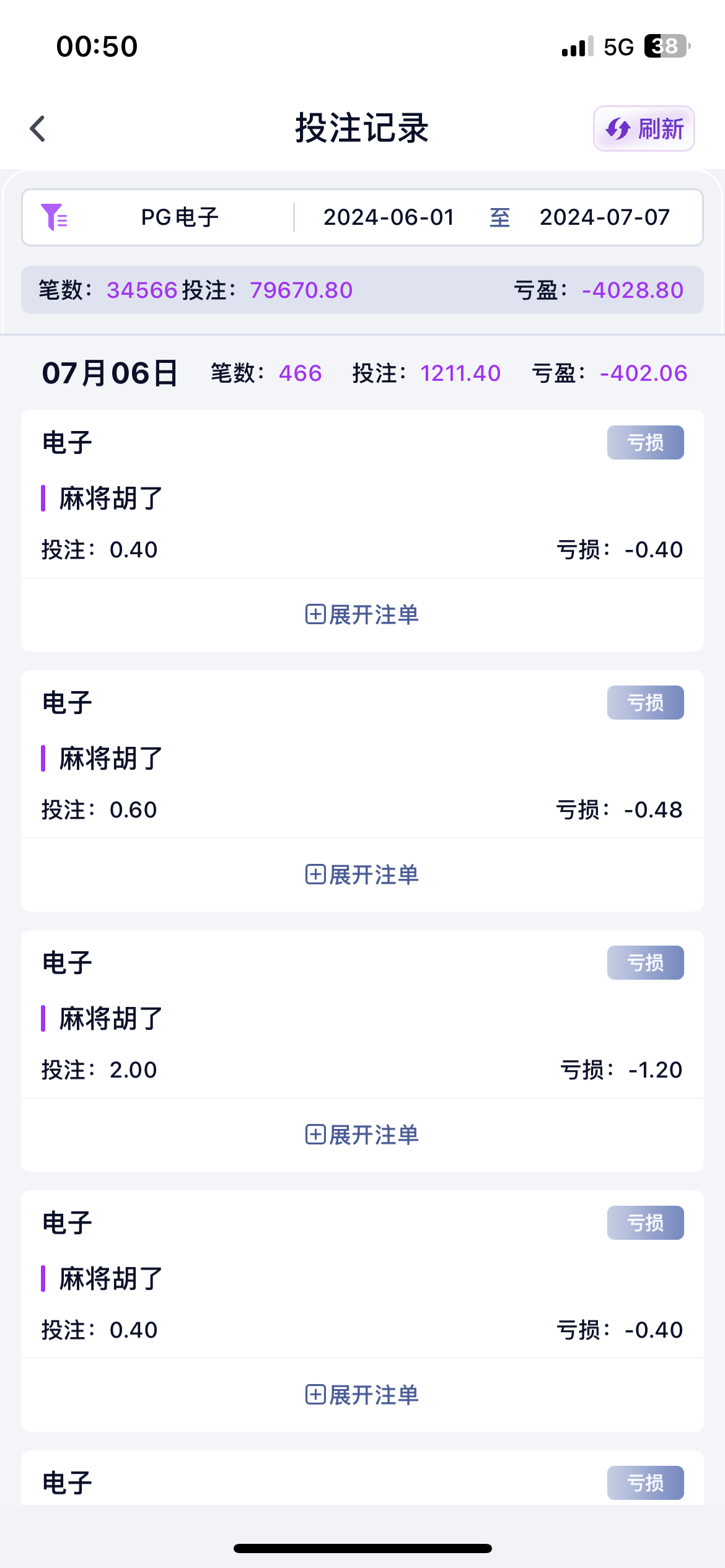725x1568 pixels.
Task: Tap the 亏损 badge on the third record
Action: 645,963
